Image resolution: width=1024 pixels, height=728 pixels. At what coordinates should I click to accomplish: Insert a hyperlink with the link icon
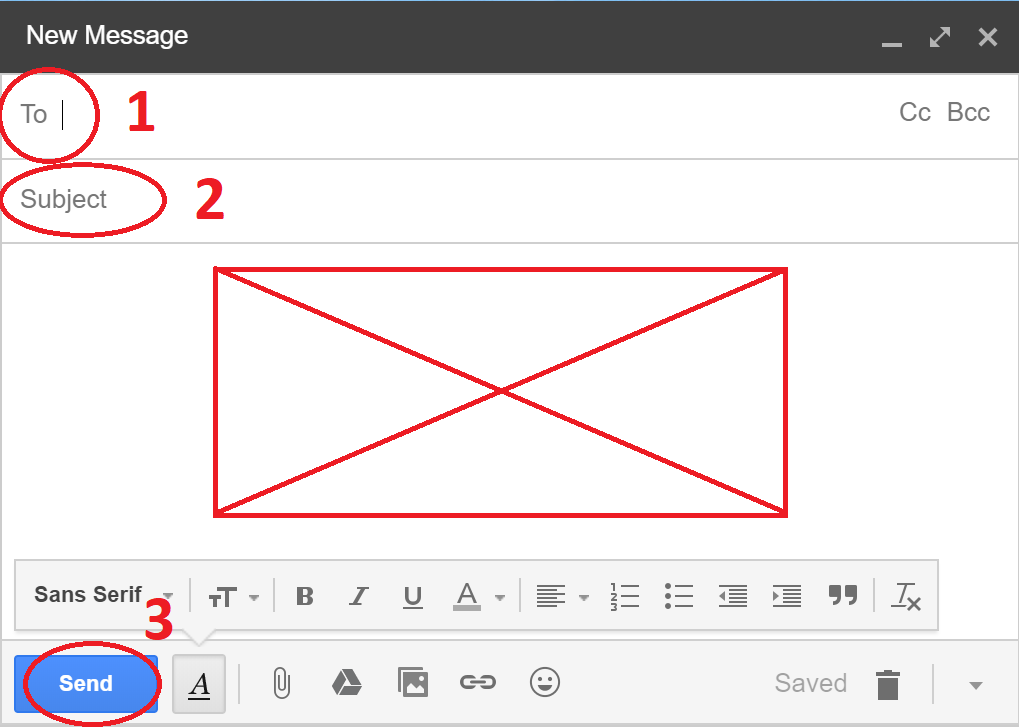pyautogui.click(x=477, y=683)
